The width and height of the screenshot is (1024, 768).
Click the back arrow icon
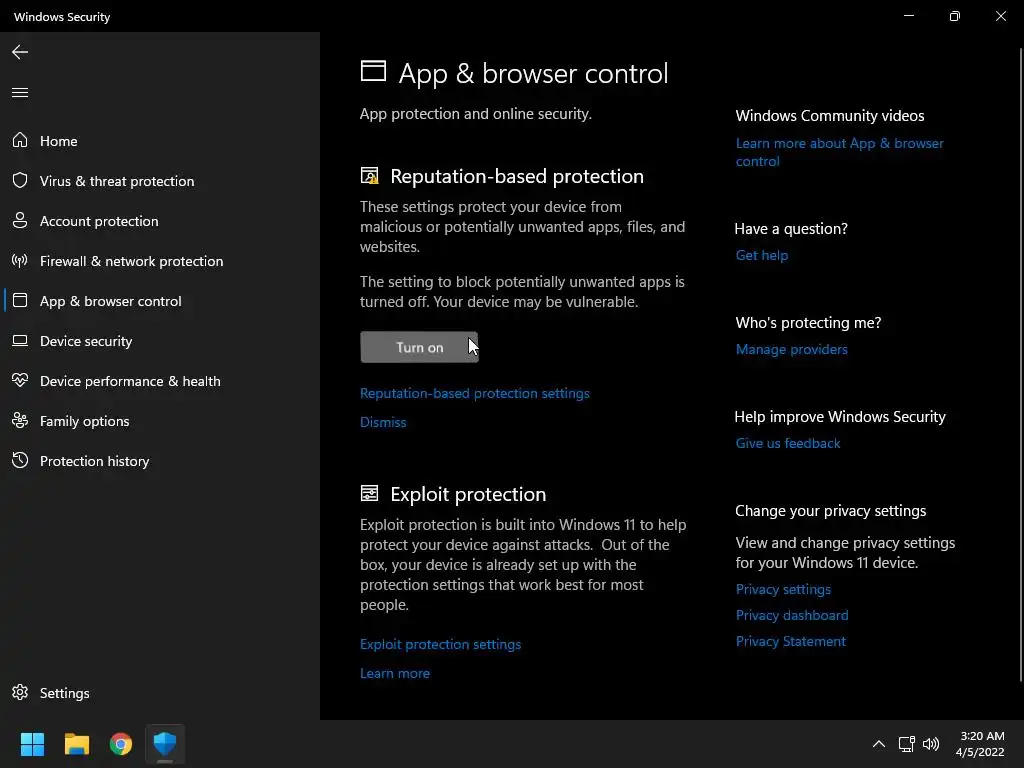tap(20, 52)
